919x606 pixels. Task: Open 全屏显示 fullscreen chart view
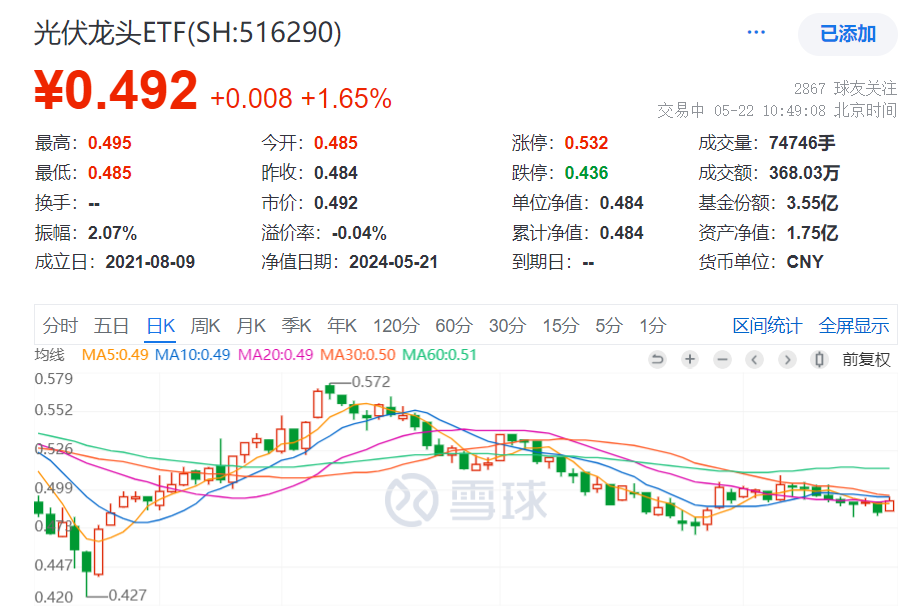[x=853, y=325]
